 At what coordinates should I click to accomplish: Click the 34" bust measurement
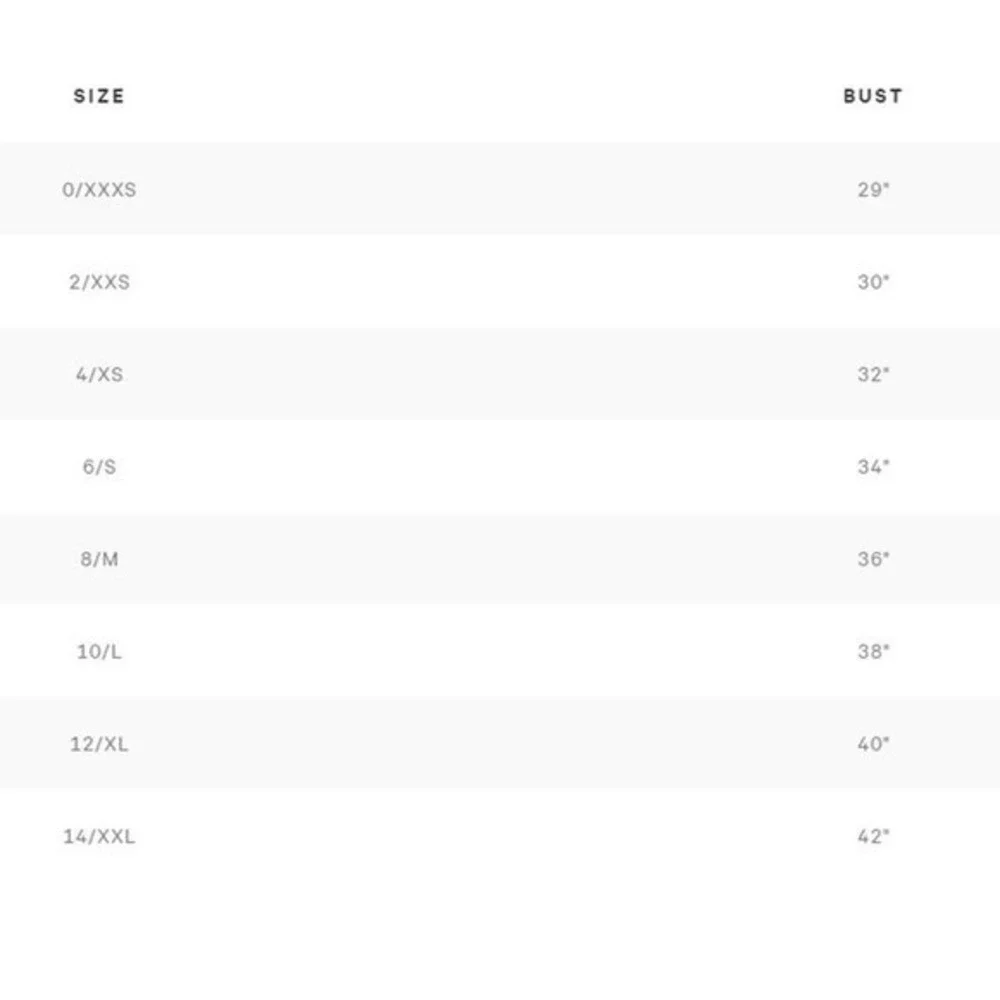(873, 467)
